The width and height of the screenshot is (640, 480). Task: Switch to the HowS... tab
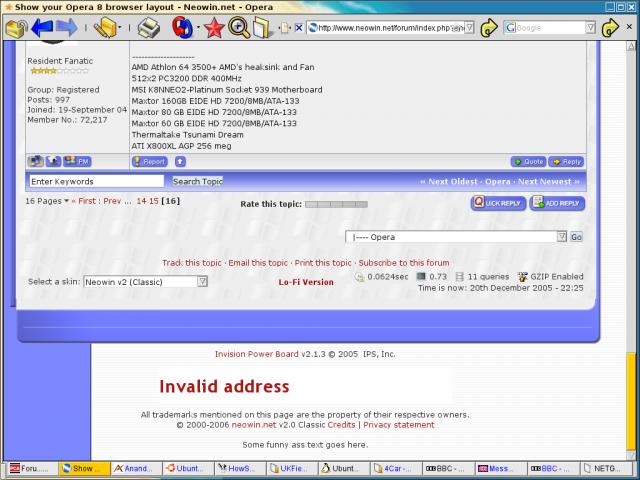point(241,469)
